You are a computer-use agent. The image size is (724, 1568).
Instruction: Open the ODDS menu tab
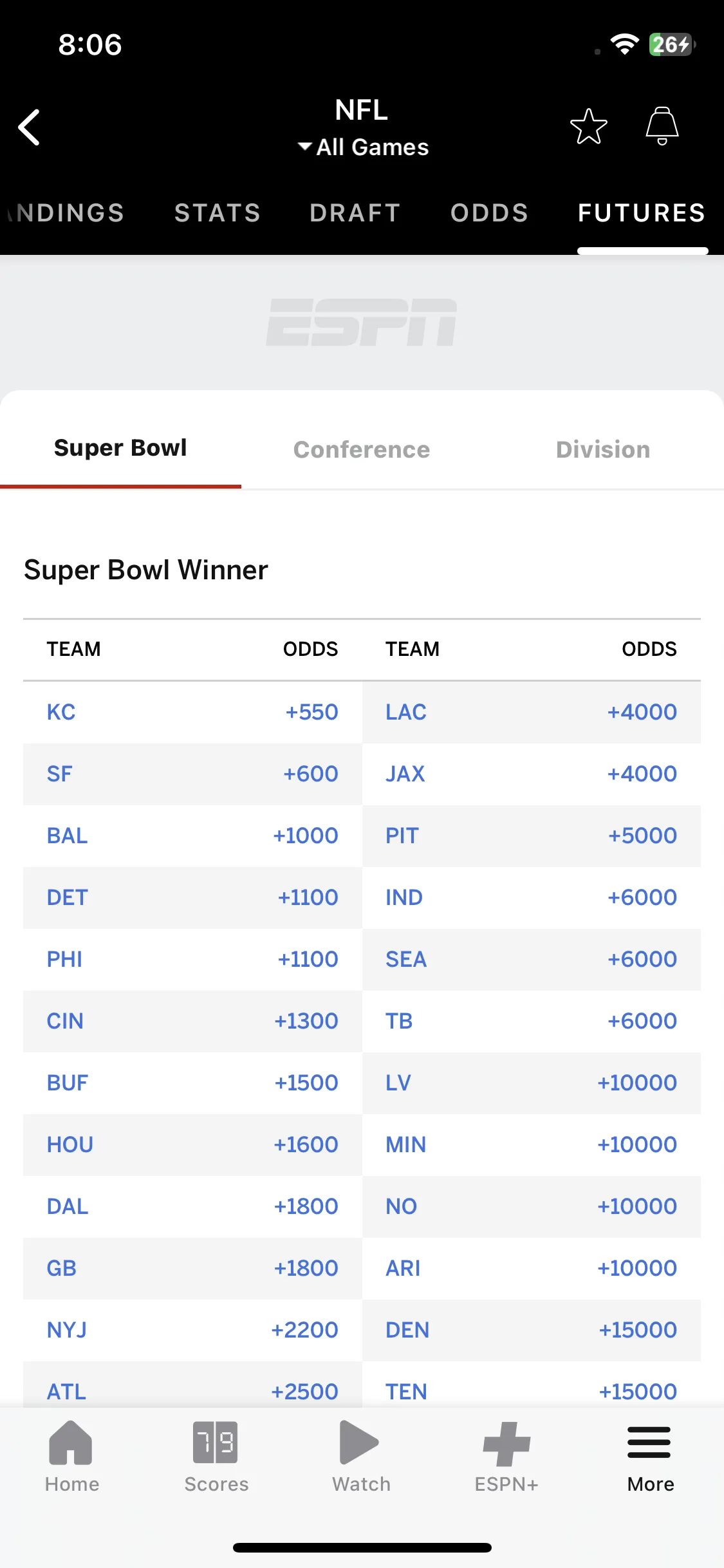pos(489,213)
